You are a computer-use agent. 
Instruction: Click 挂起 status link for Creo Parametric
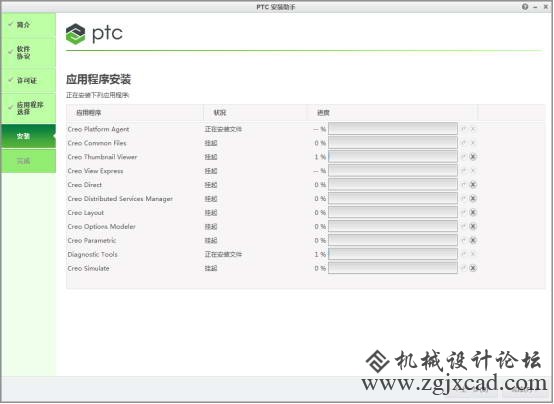click(211, 241)
